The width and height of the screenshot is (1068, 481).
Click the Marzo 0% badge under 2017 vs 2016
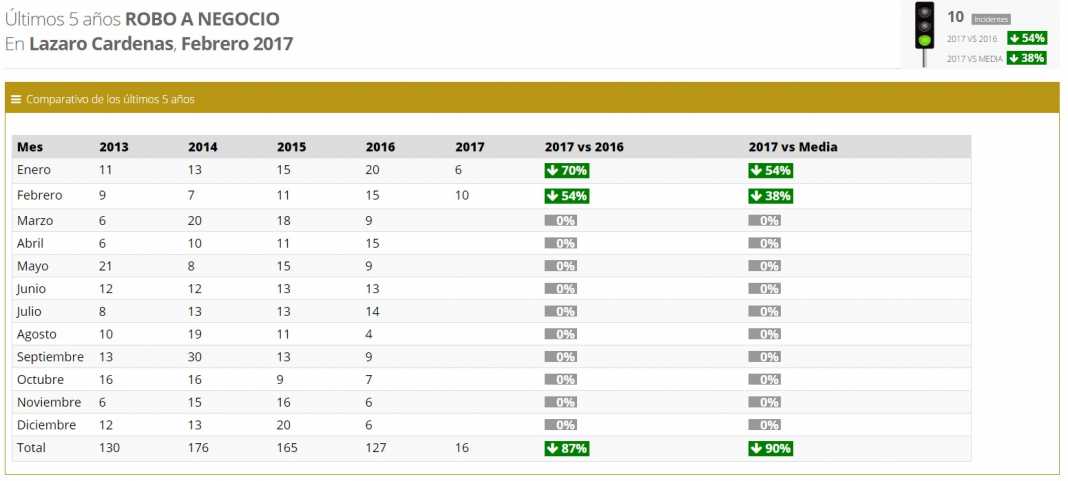tap(561, 221)
